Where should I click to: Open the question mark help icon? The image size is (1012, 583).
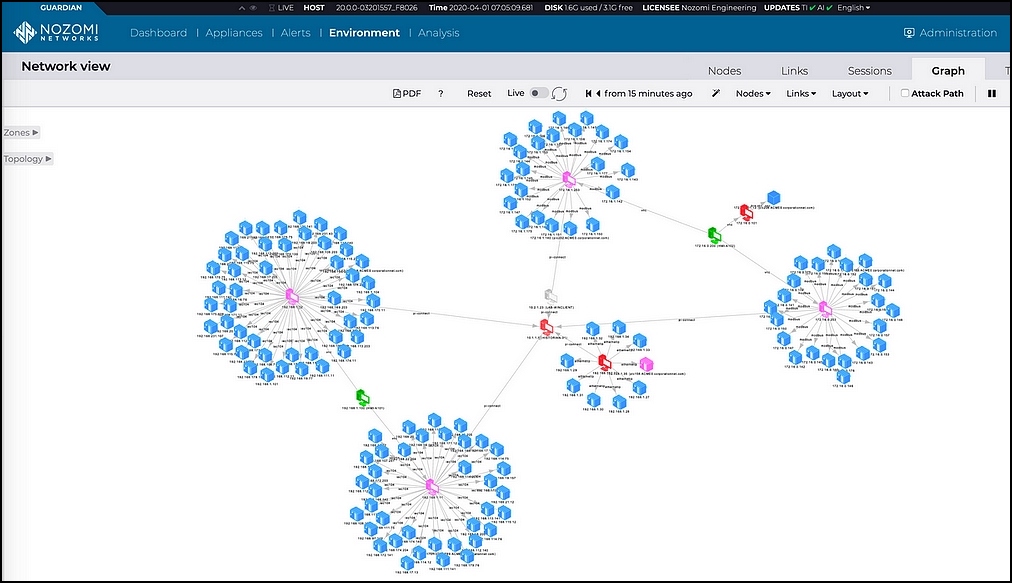click(441, 94)
